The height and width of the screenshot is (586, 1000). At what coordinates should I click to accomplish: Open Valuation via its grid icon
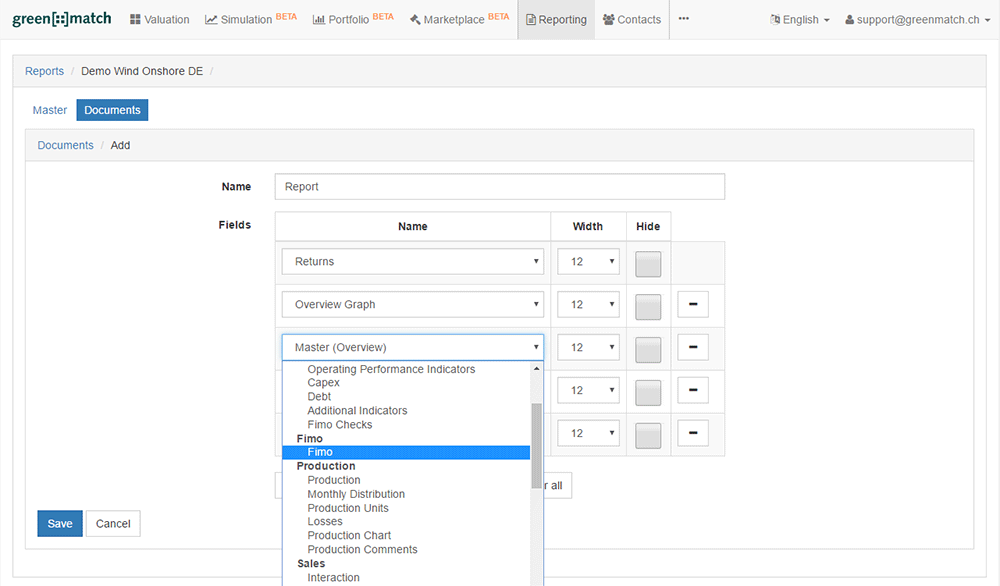tap(135, 20)
